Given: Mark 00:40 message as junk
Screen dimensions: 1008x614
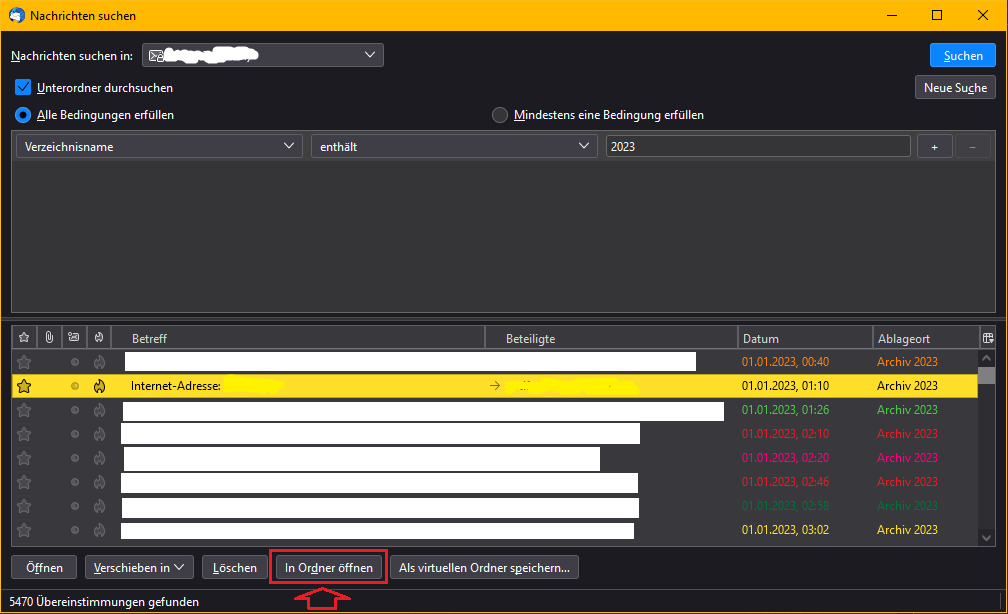Looking at the screenshot, I should click(100, 362).
